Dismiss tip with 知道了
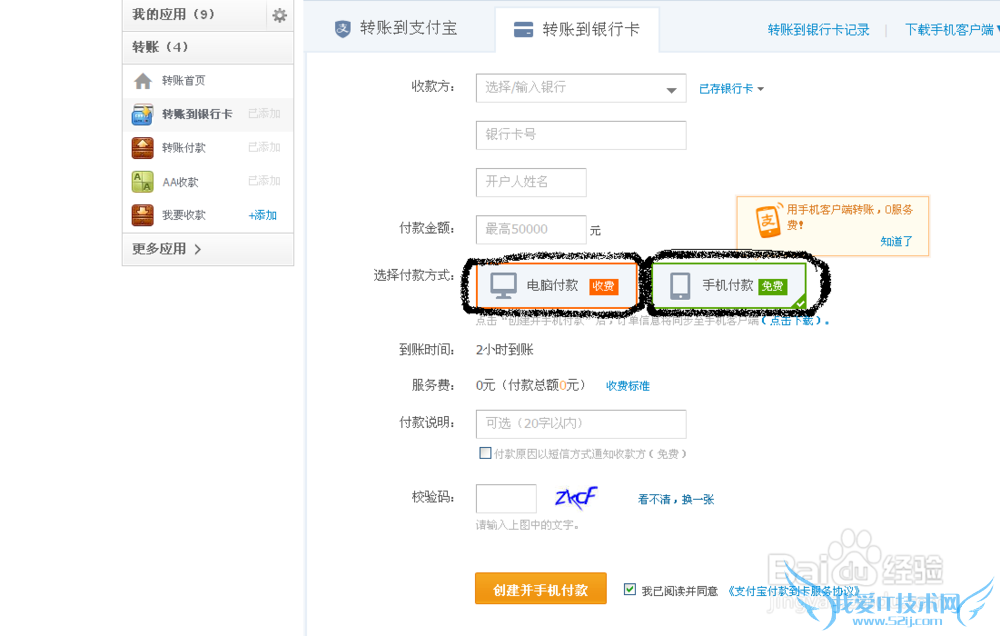 pyautogui.click(x=896, y=241)
